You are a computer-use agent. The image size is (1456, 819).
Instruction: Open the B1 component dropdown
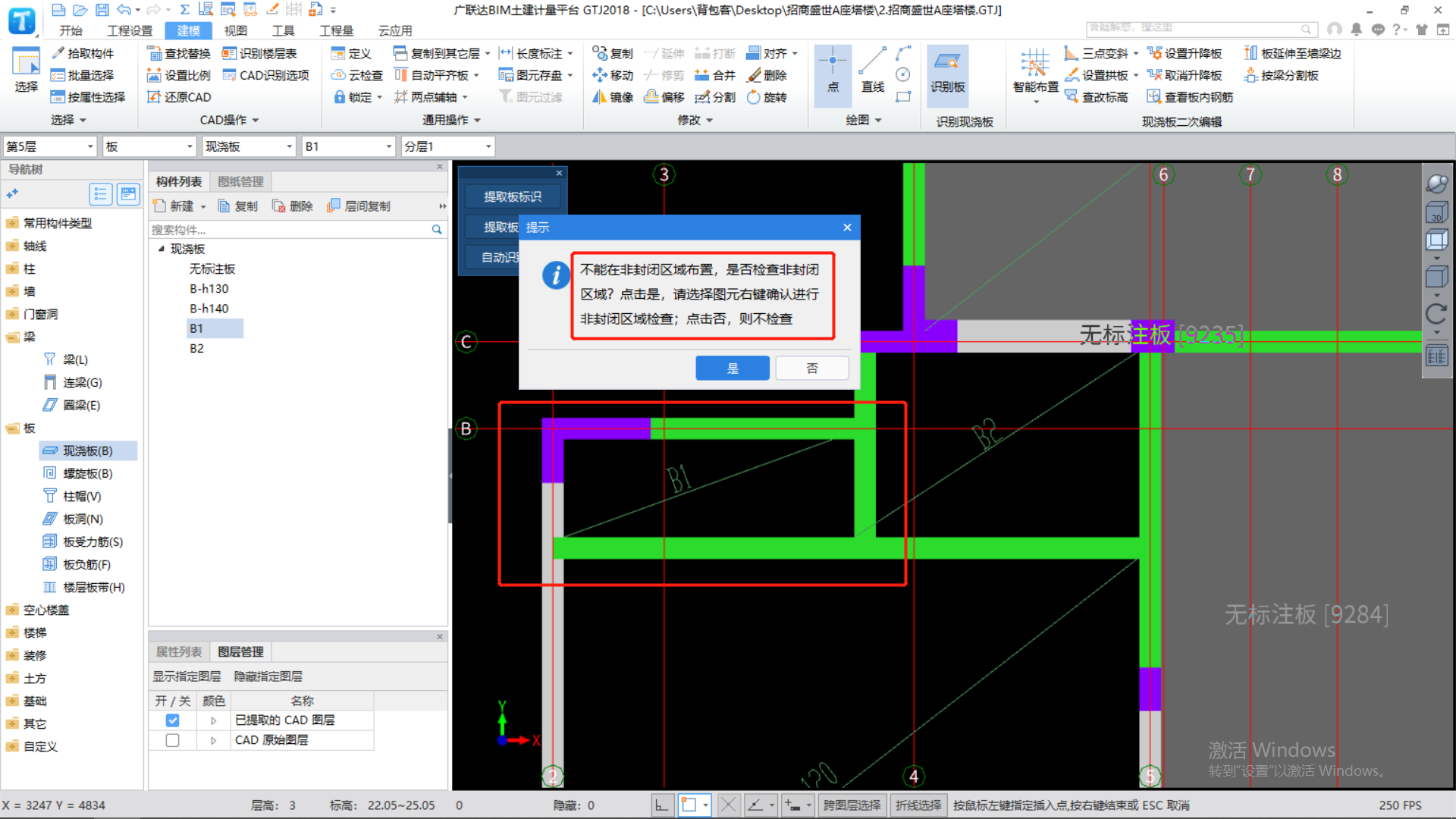[349, 146]
